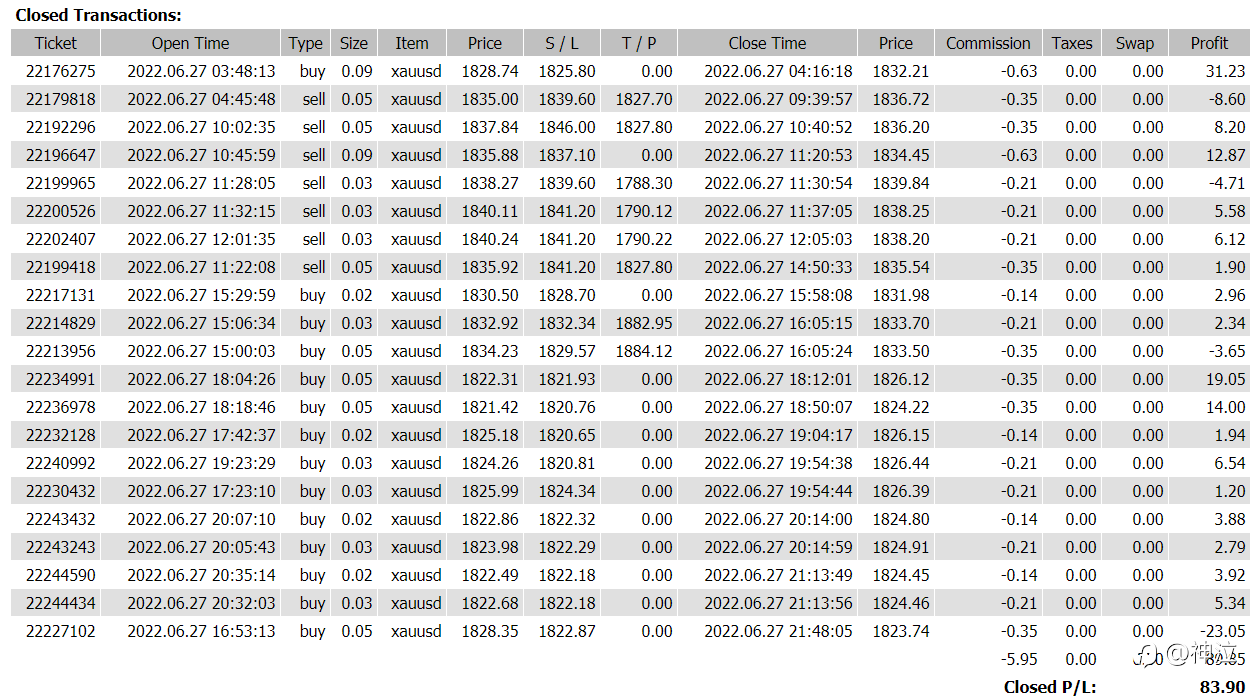The width and height of the screenshot is (1251, 696).
Task: Click the Closed P/L total 83.90
Action: 1221,687
